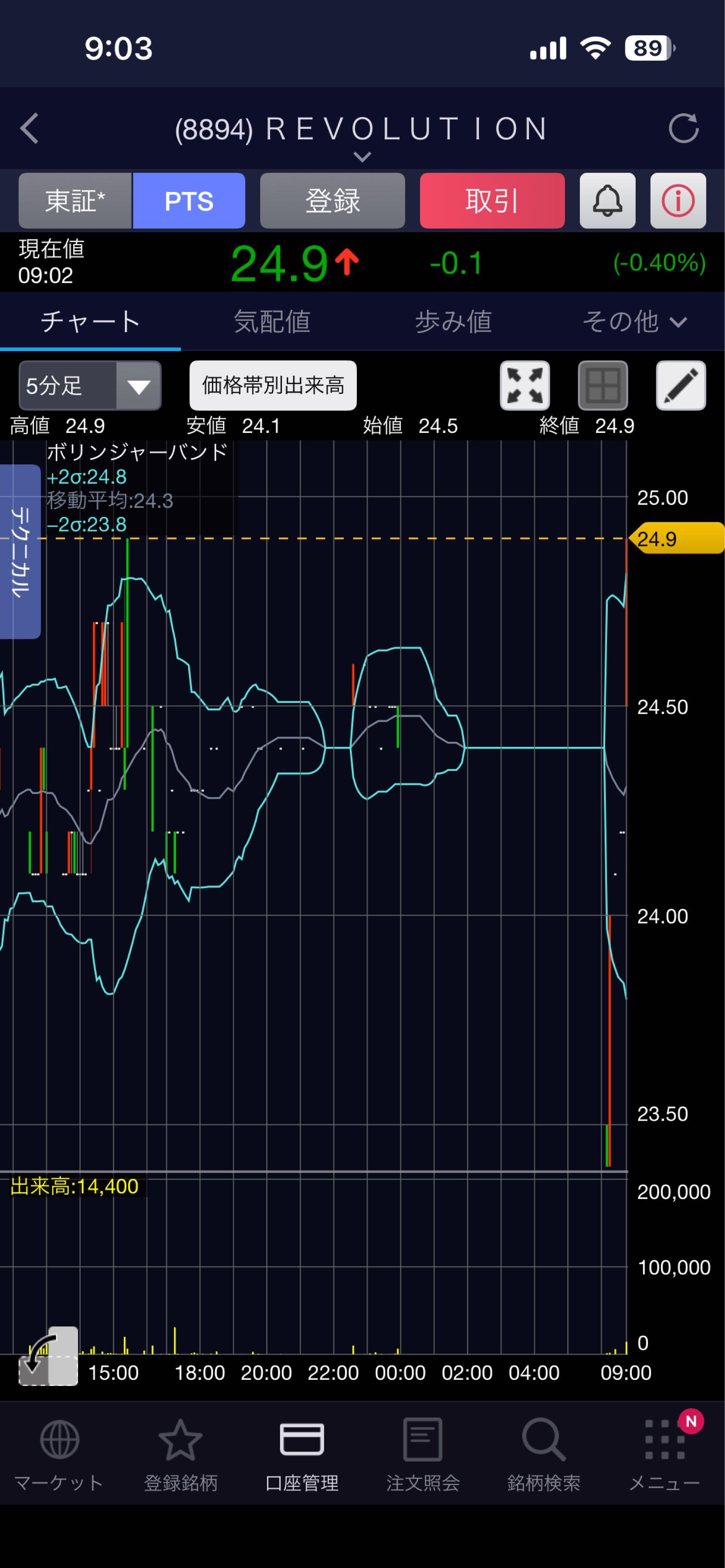Tap the back arrow icon

(29, 128)
